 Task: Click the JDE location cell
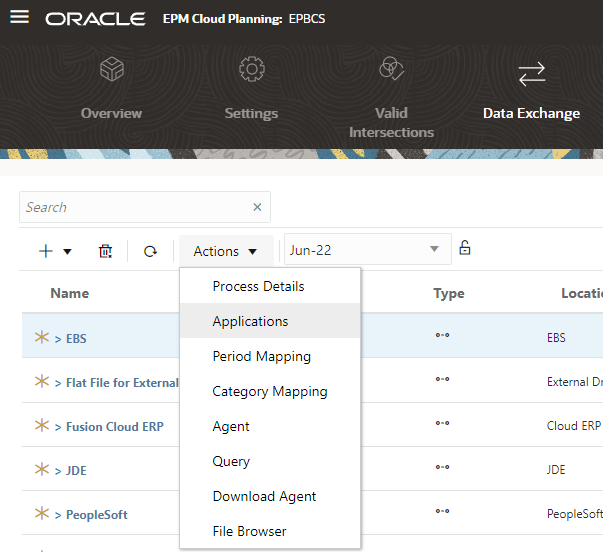click(556, 470)
